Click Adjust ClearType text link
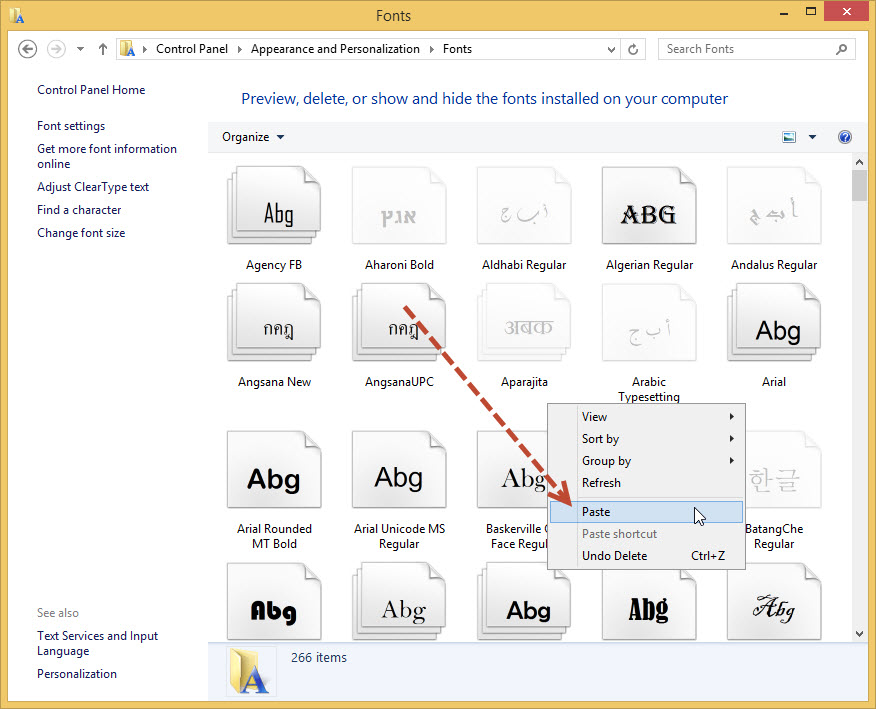This screenshot has width=876, height=709. [x=93, y=187]
